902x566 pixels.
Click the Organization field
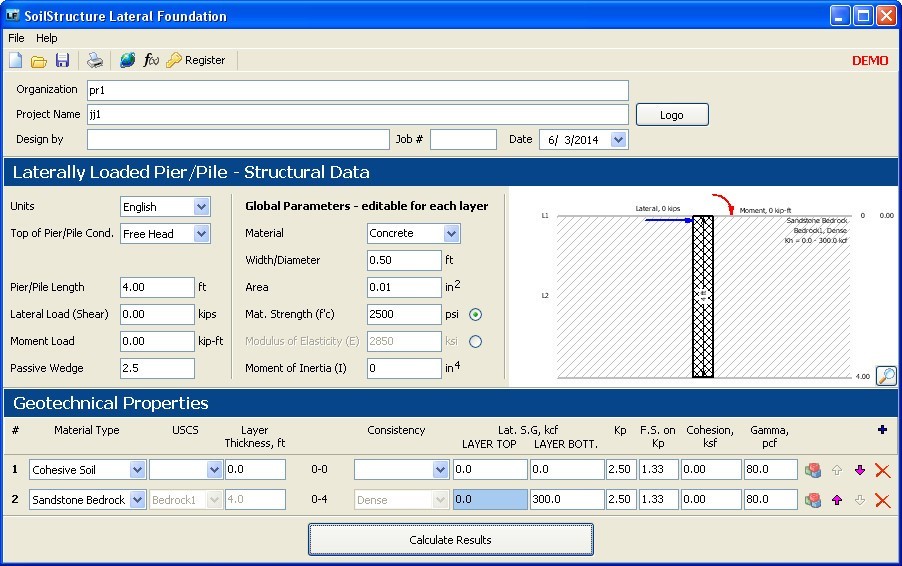click(x=357, y=90)
